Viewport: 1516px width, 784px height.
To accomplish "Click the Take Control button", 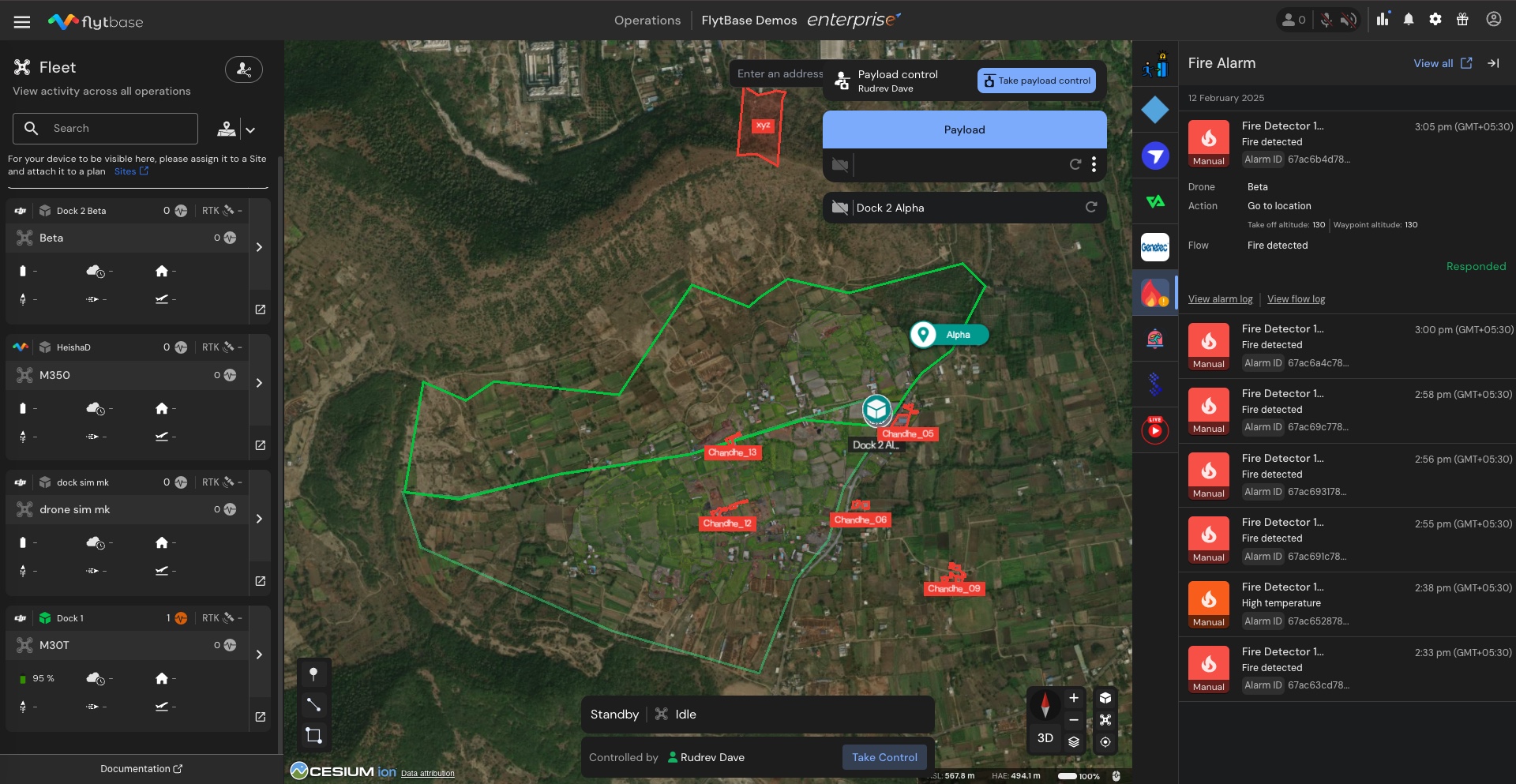I will [884, 757].
